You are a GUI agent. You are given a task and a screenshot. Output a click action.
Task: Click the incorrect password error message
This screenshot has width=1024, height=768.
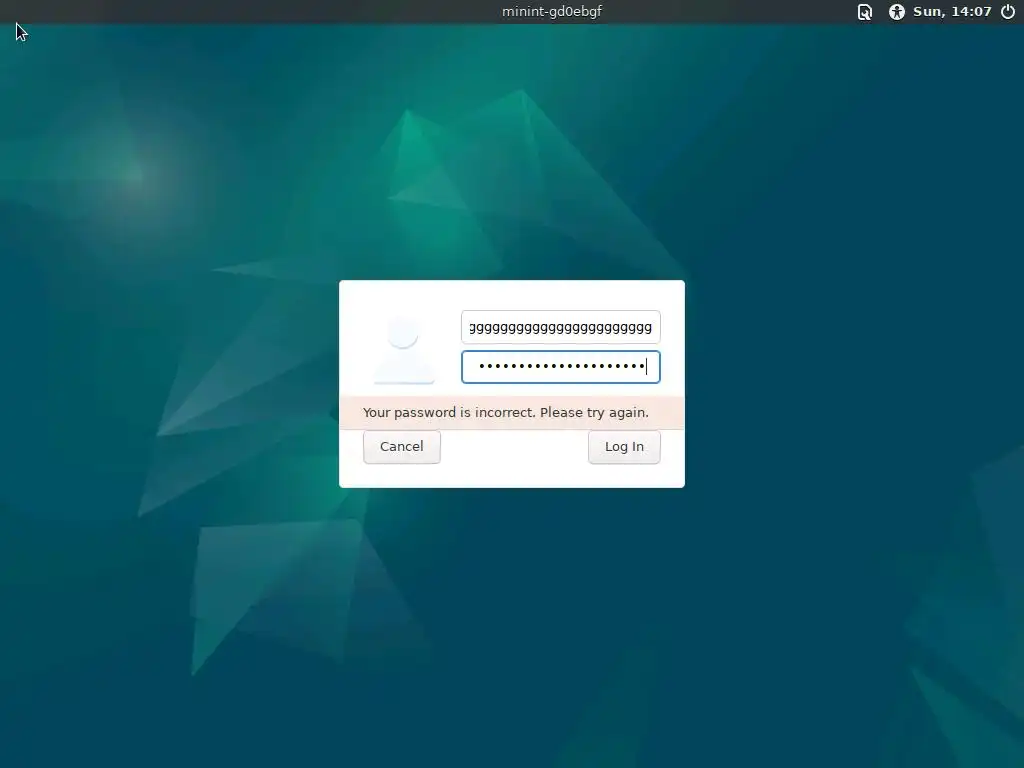505,413
